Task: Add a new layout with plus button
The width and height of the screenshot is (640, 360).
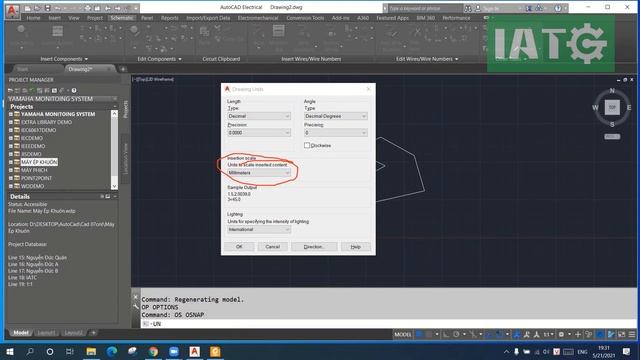Action: tap(93, 333)
